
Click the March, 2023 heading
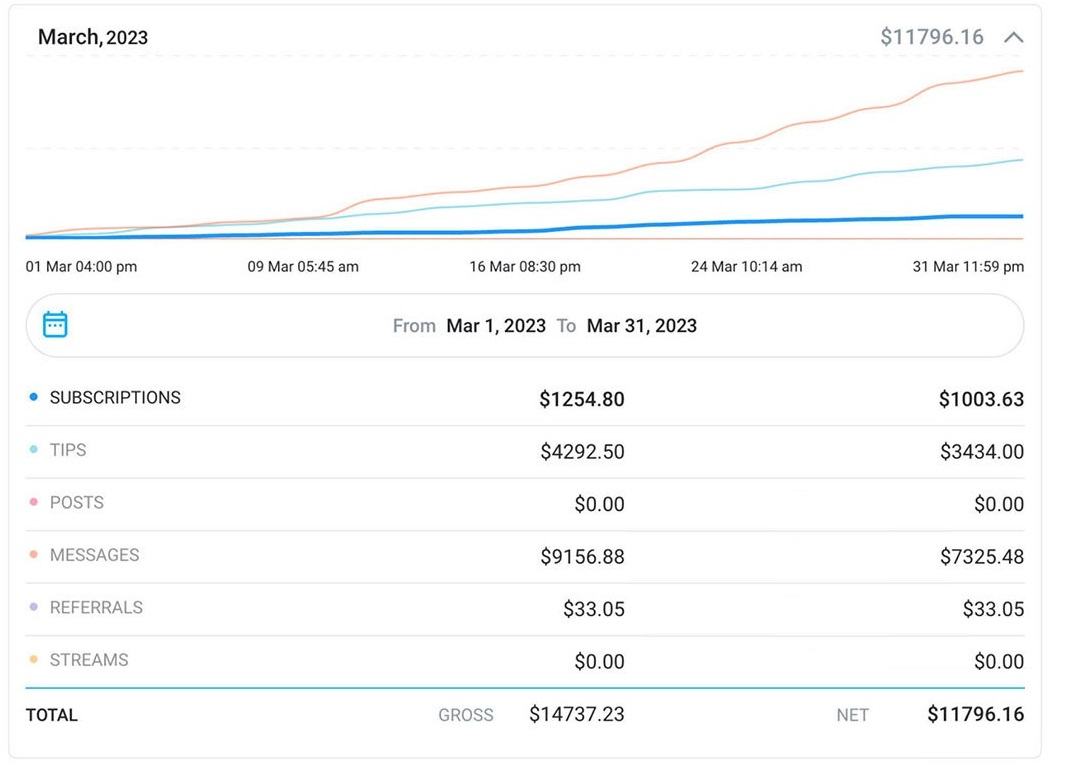click(93, 37)
